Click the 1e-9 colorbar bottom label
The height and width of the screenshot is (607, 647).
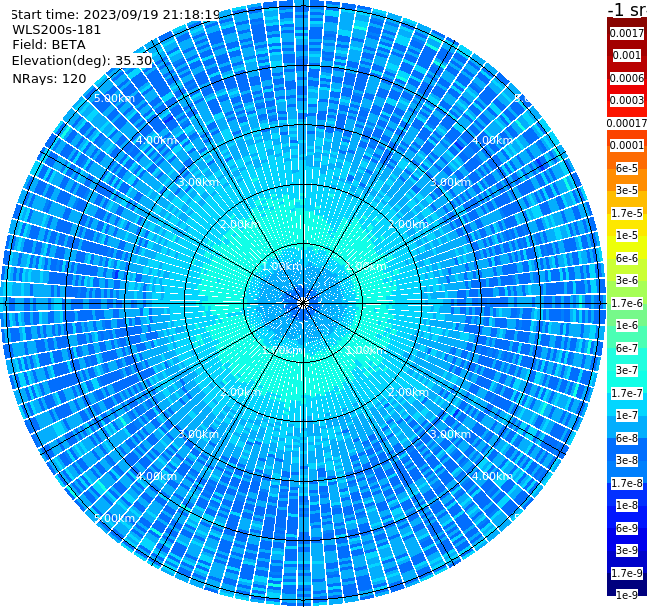627,595
